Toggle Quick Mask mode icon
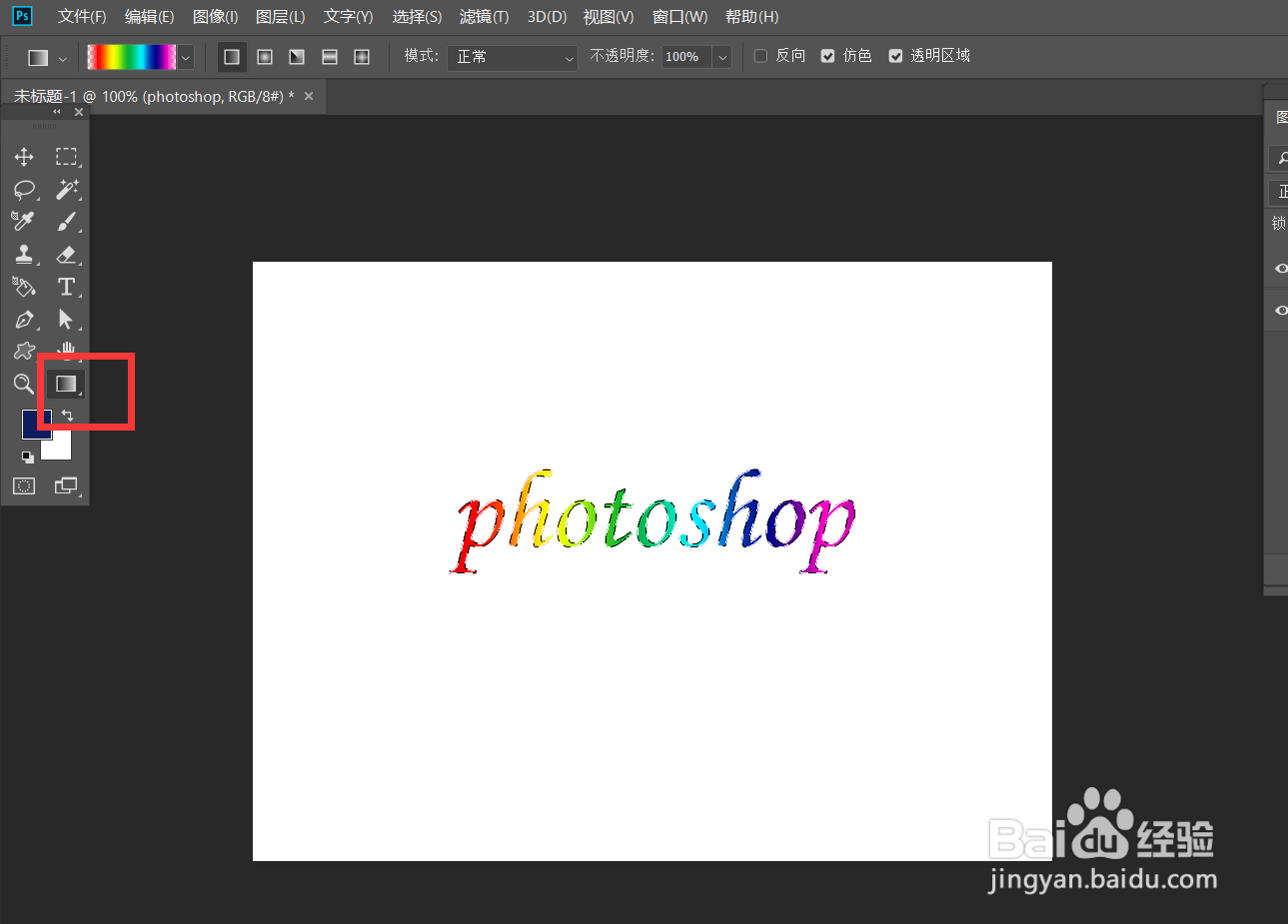 coord(24,486)
